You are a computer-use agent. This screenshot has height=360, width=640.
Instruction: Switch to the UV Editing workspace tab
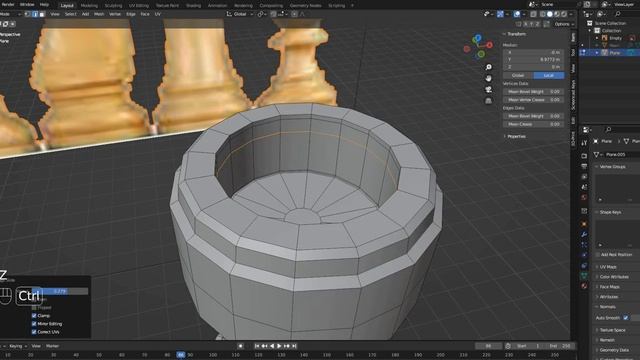click(x=139, y=6)
